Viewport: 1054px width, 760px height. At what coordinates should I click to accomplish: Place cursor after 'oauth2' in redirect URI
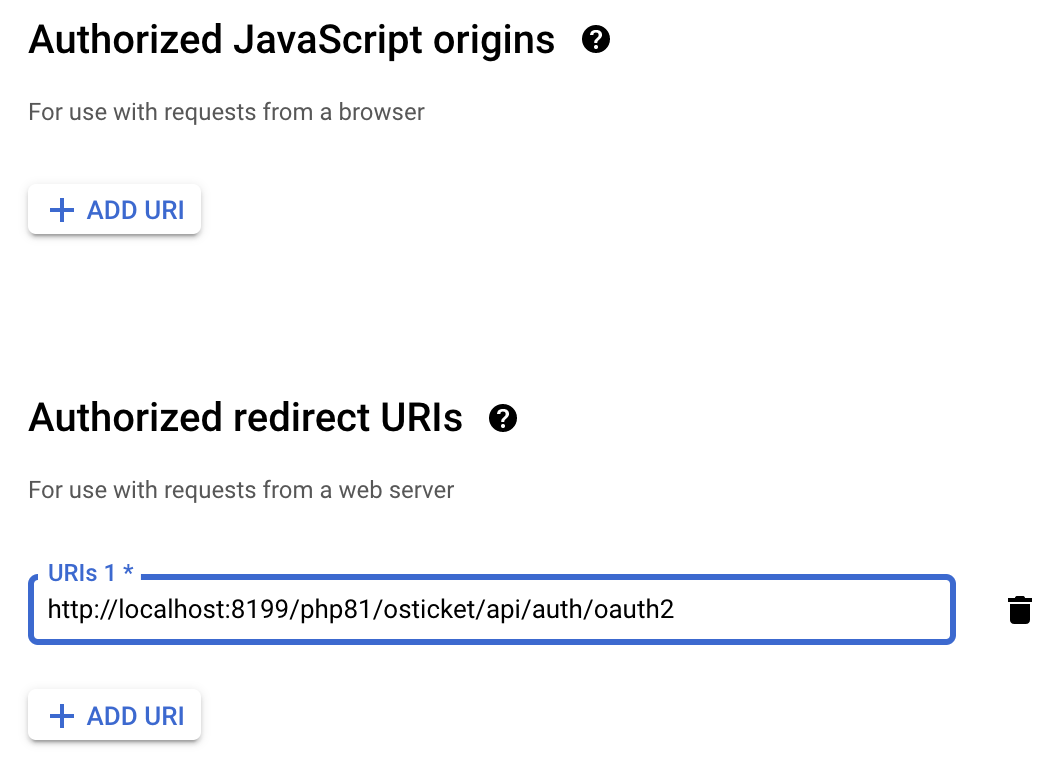click(x=676, y=609)
